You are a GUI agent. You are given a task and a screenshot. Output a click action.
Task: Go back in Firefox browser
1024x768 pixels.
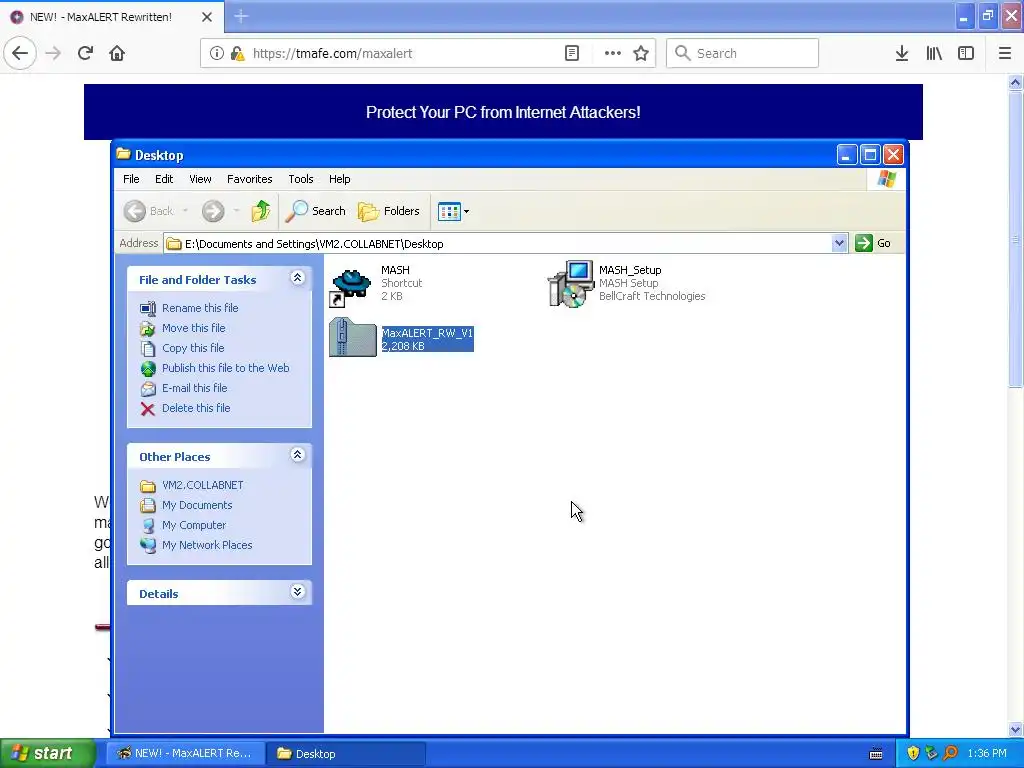(x=20, y=53)
